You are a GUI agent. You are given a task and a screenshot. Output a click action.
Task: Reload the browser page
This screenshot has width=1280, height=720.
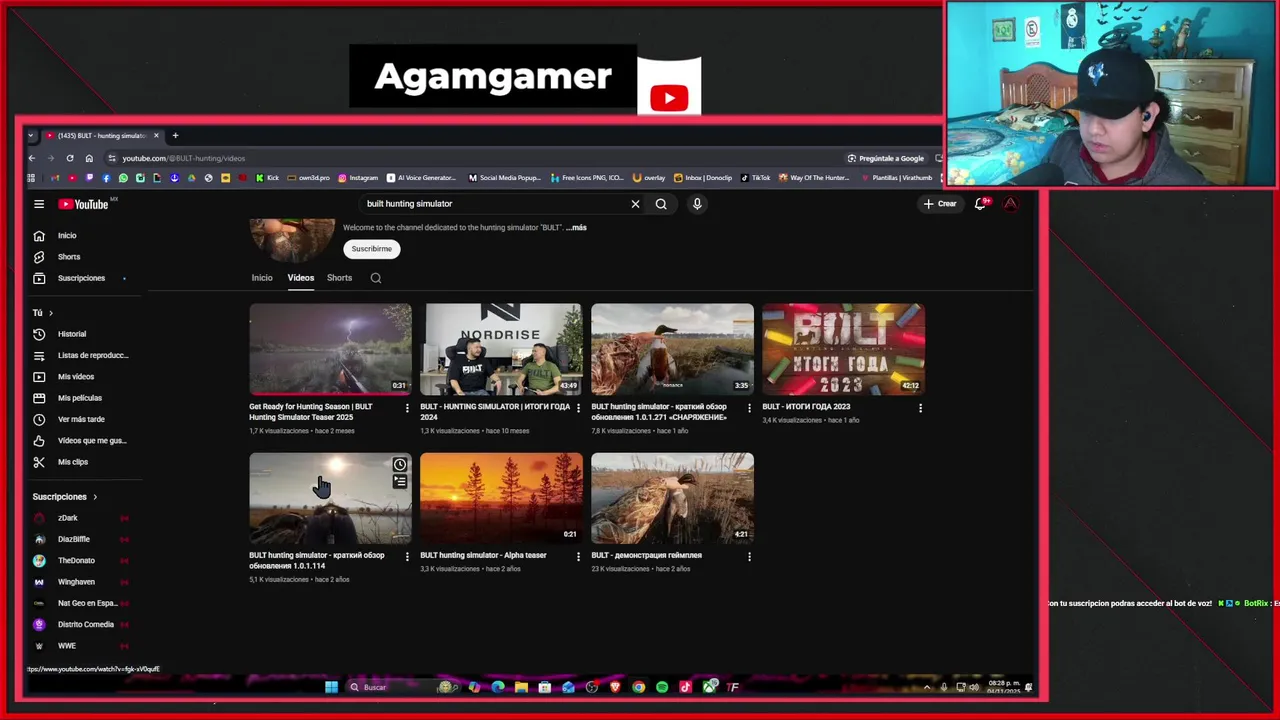click(x=70, y=158)
